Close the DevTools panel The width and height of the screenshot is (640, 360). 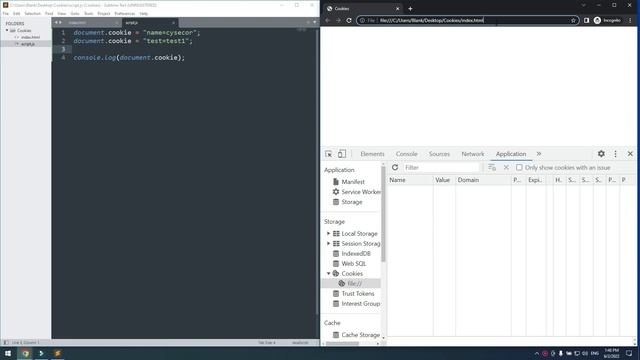630,154
